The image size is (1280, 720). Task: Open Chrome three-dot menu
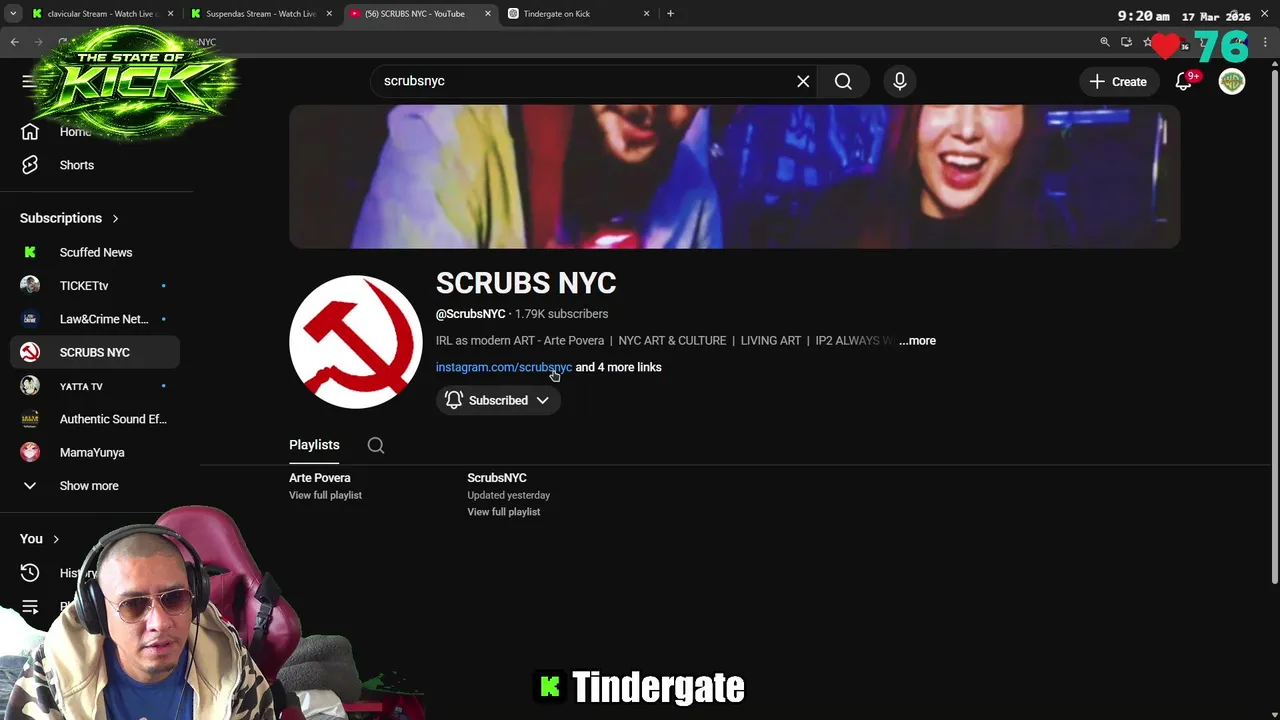(x=1266, y=42)
